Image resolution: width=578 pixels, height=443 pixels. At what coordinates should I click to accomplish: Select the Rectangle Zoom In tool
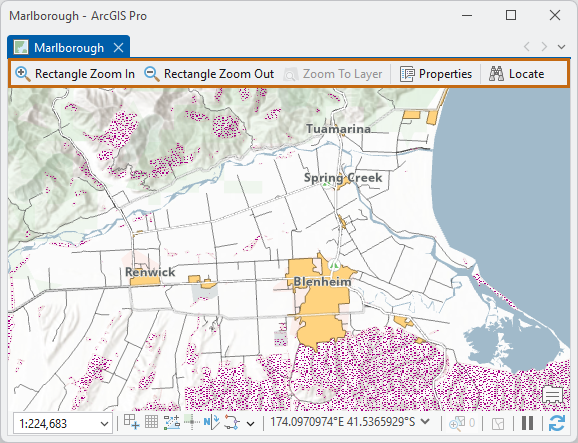pos(75,74)
